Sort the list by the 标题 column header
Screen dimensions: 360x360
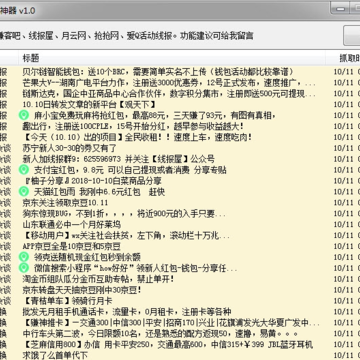(172, 58)
